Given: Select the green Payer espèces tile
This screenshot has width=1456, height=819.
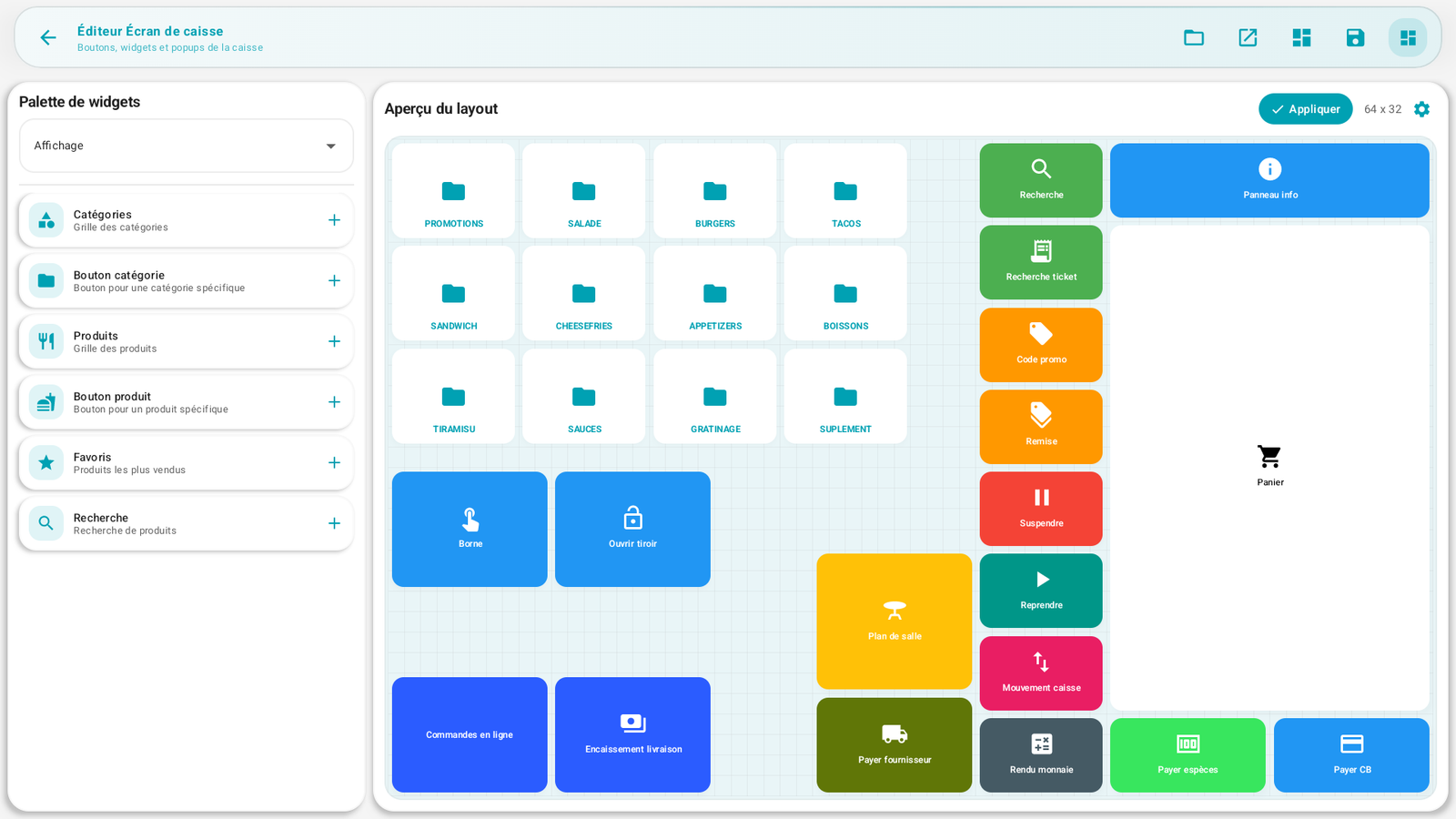Looking at the screenshot, I should tap(1188, 755).
